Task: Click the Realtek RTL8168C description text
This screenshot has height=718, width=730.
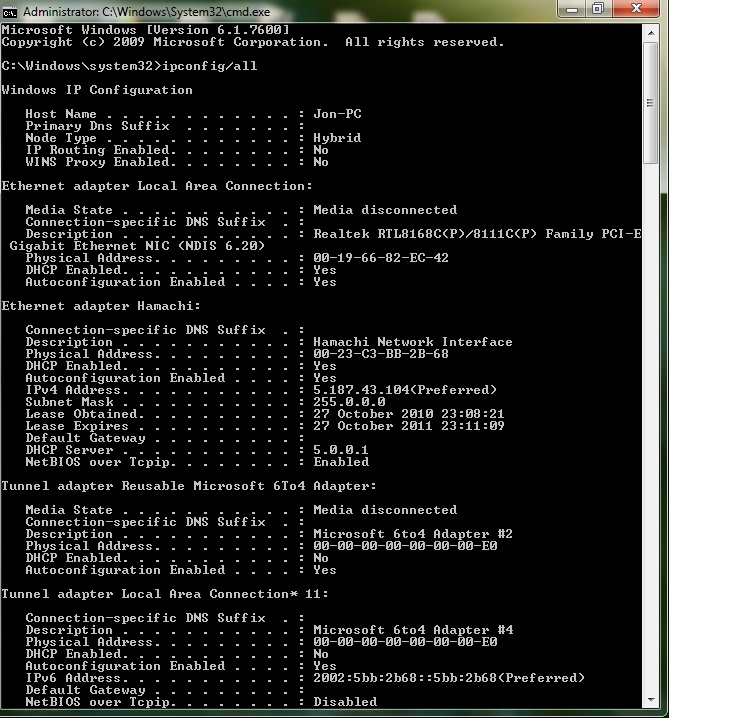Action: [x=477, y=234]
